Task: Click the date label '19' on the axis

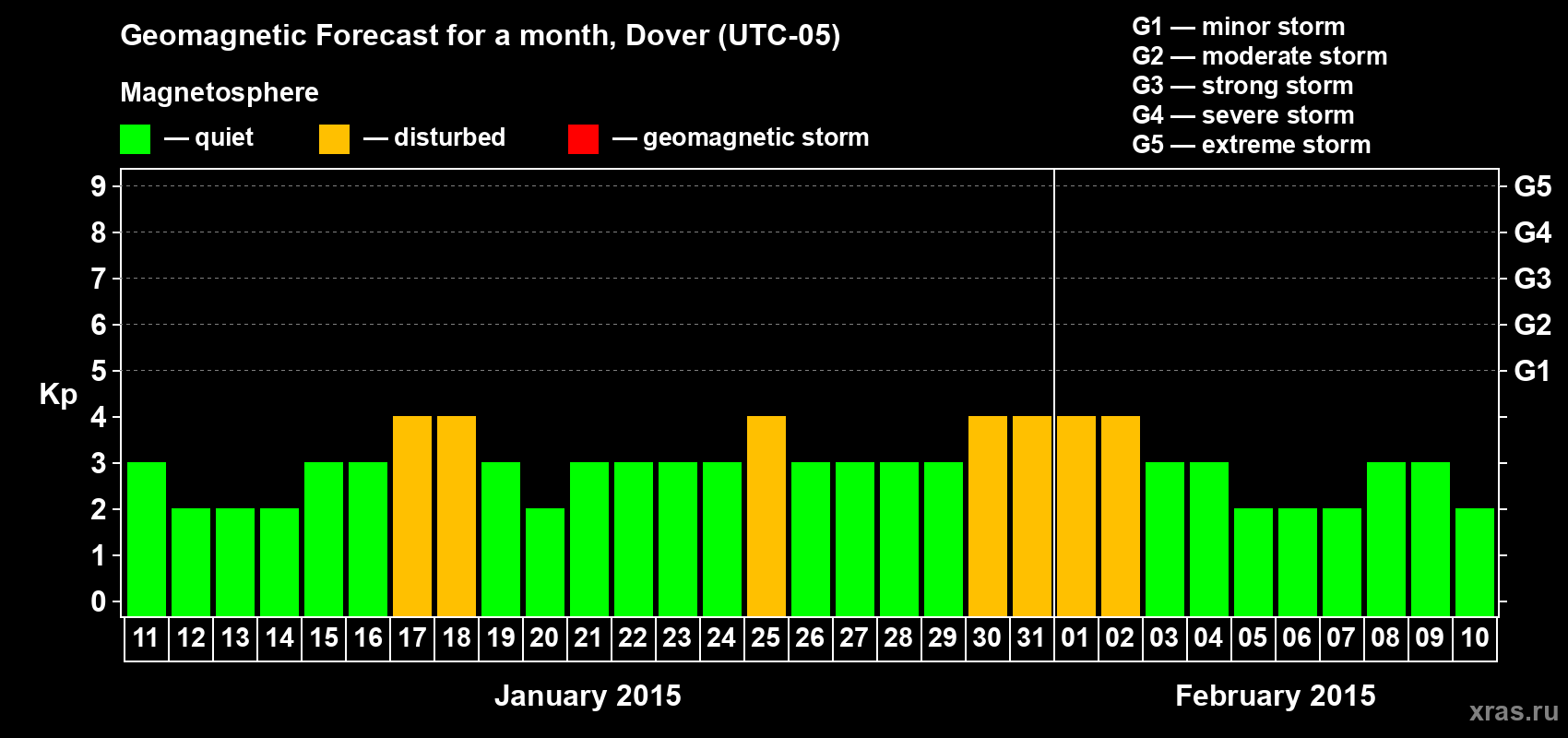Action: point(501,637)
